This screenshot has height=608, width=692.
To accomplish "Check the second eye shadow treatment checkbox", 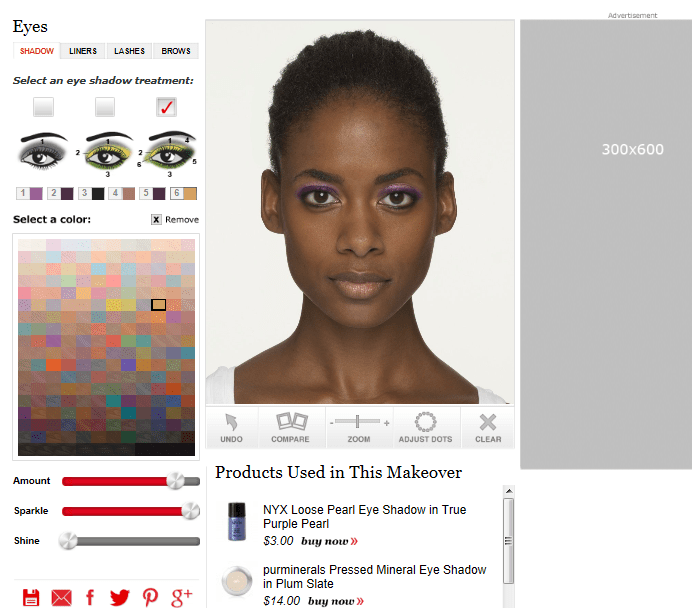I will click(x=105, y=106).
